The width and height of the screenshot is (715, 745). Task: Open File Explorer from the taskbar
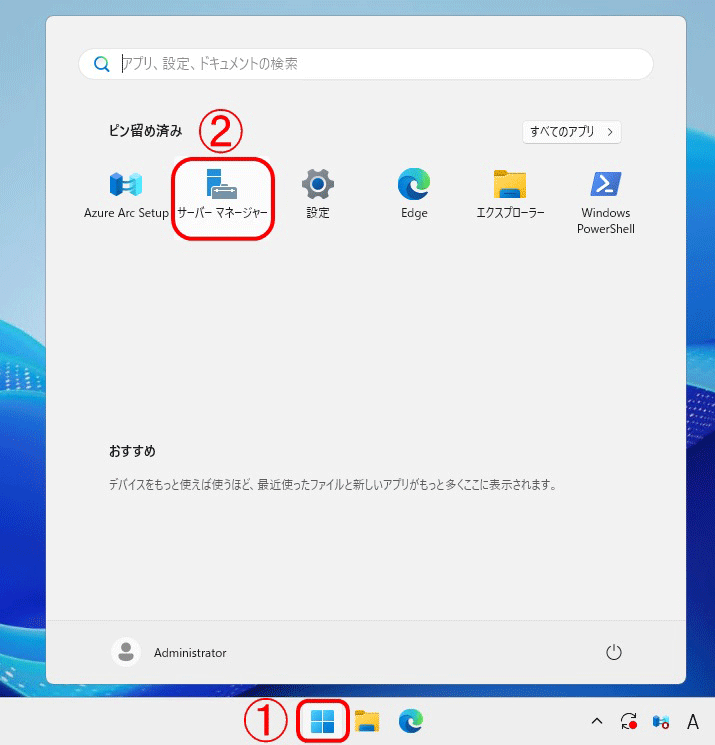pos(367,721)
